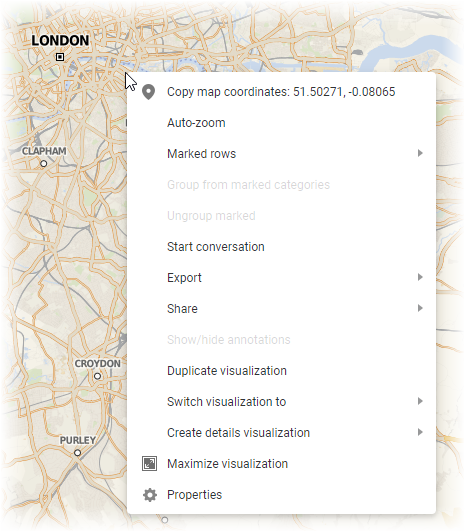Image resolution: width=465 pixels, height=532 pixels.
Task: Click the Properties gear icon
Action: (150, 495)
